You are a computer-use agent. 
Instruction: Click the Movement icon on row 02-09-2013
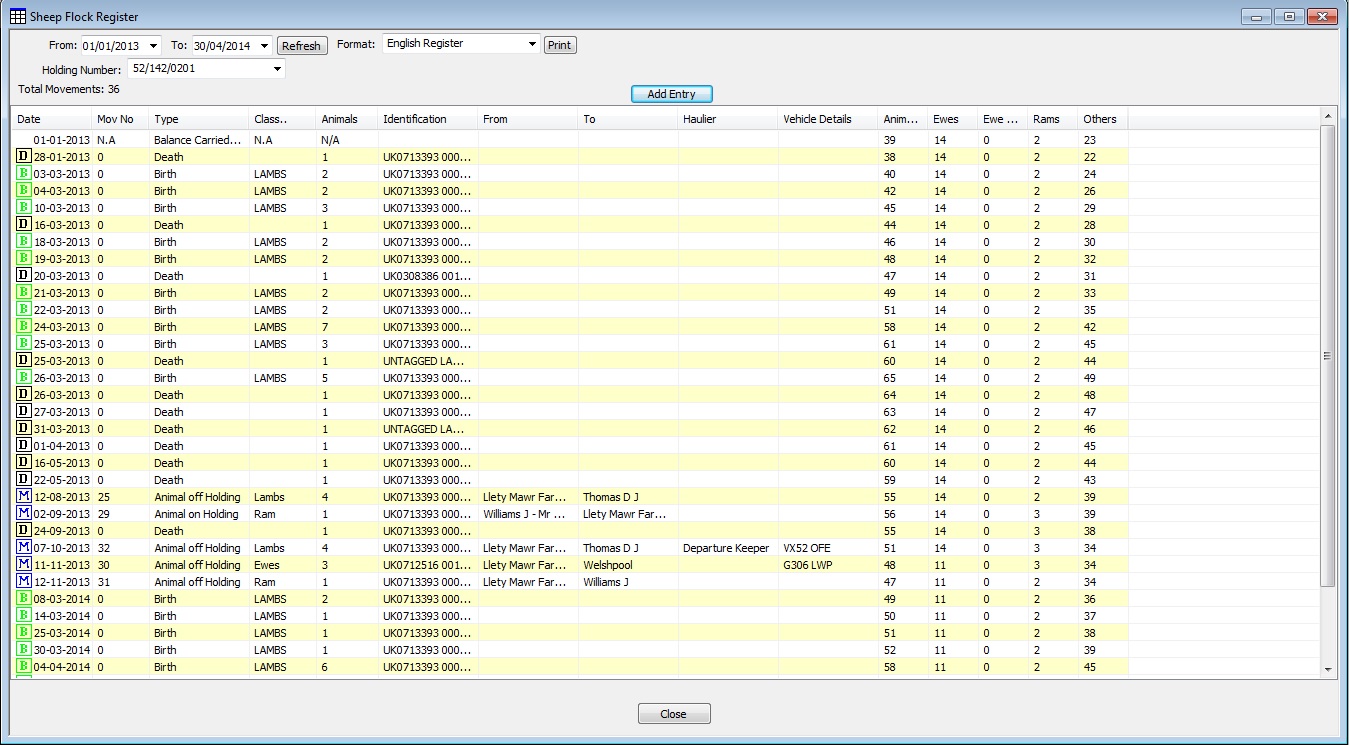point(24,514)
